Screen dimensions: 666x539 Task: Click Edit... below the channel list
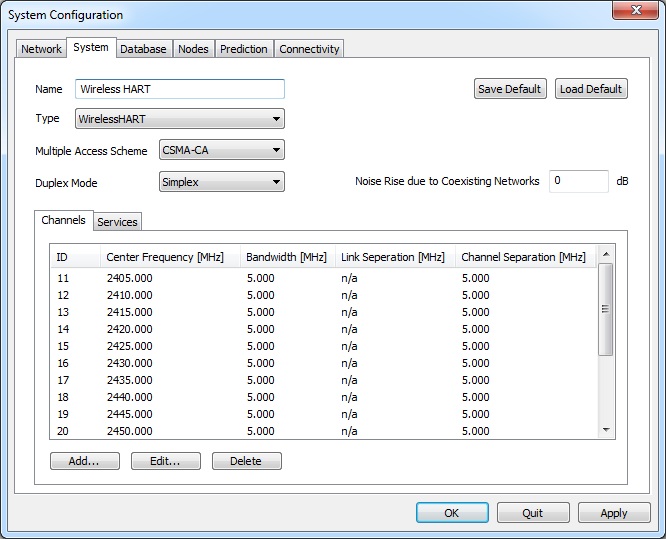[x=165, y=461]
